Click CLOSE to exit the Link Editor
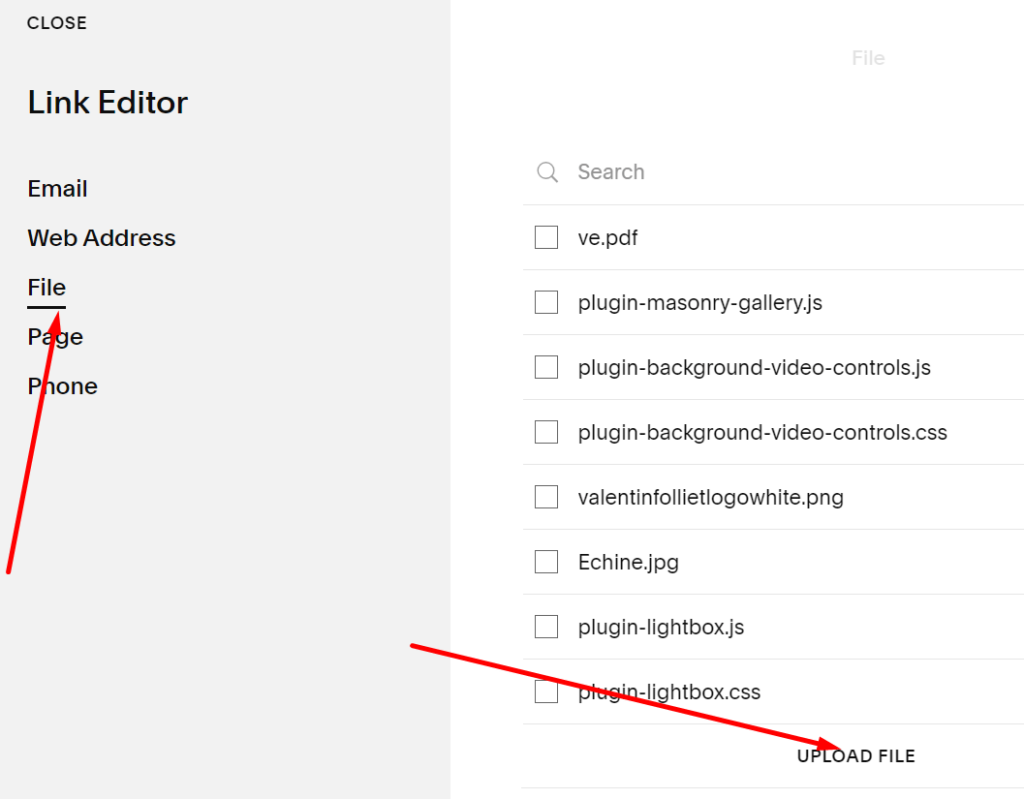Image resolution: width=1024 pixels, height=799 pixels. tap(57, 22)
